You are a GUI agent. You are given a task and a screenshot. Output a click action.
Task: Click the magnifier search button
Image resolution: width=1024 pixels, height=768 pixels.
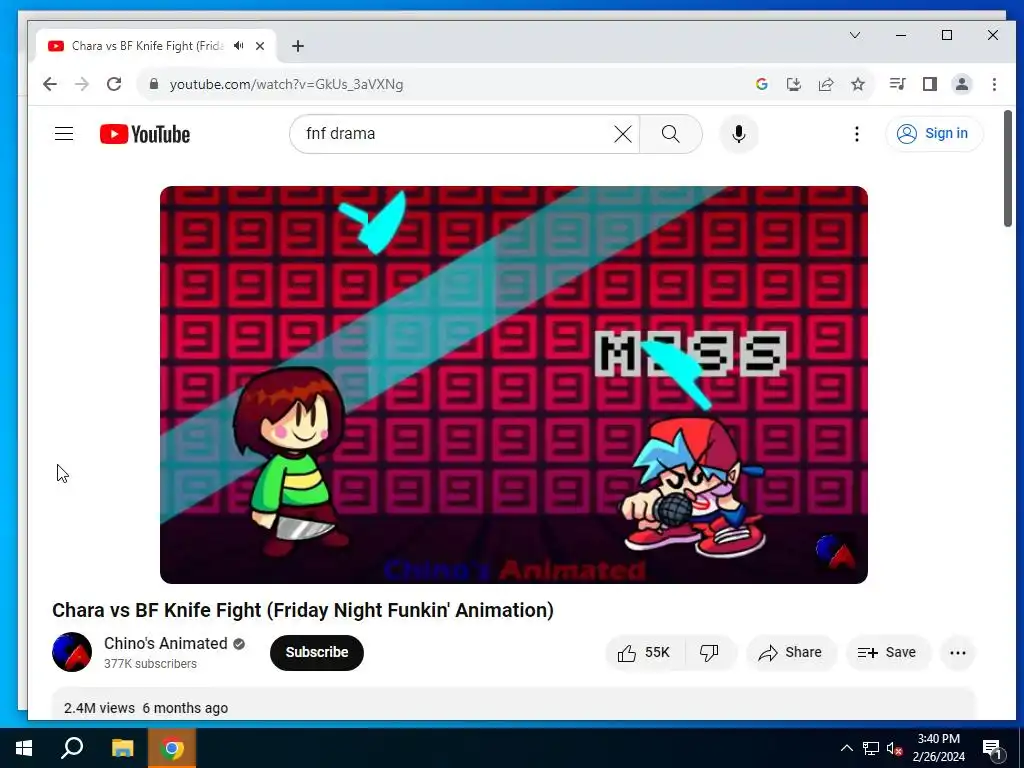tap(671, 134)
